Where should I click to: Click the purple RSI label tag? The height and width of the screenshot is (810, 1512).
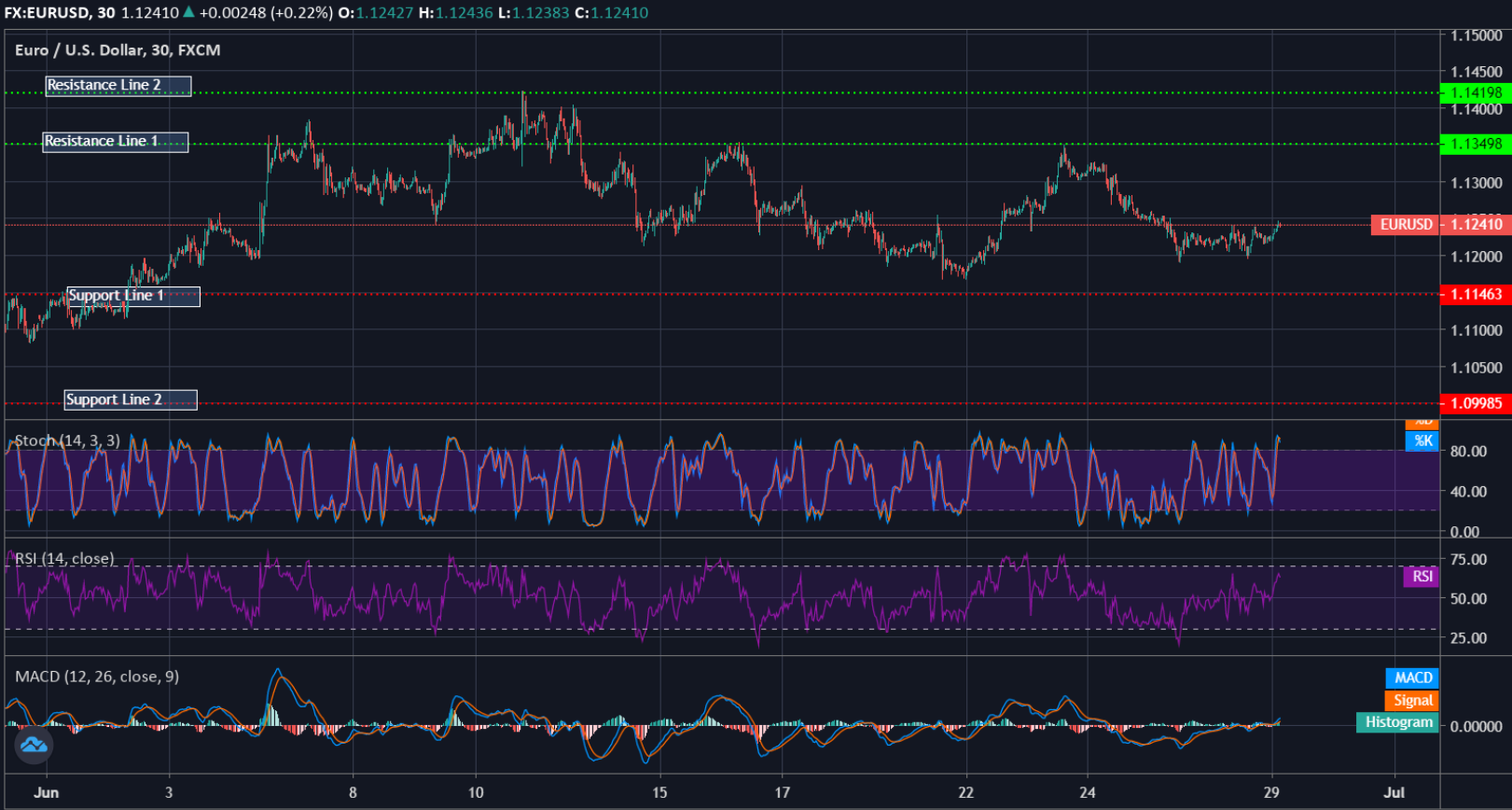pyautogui.click(x=1422, y=577)
